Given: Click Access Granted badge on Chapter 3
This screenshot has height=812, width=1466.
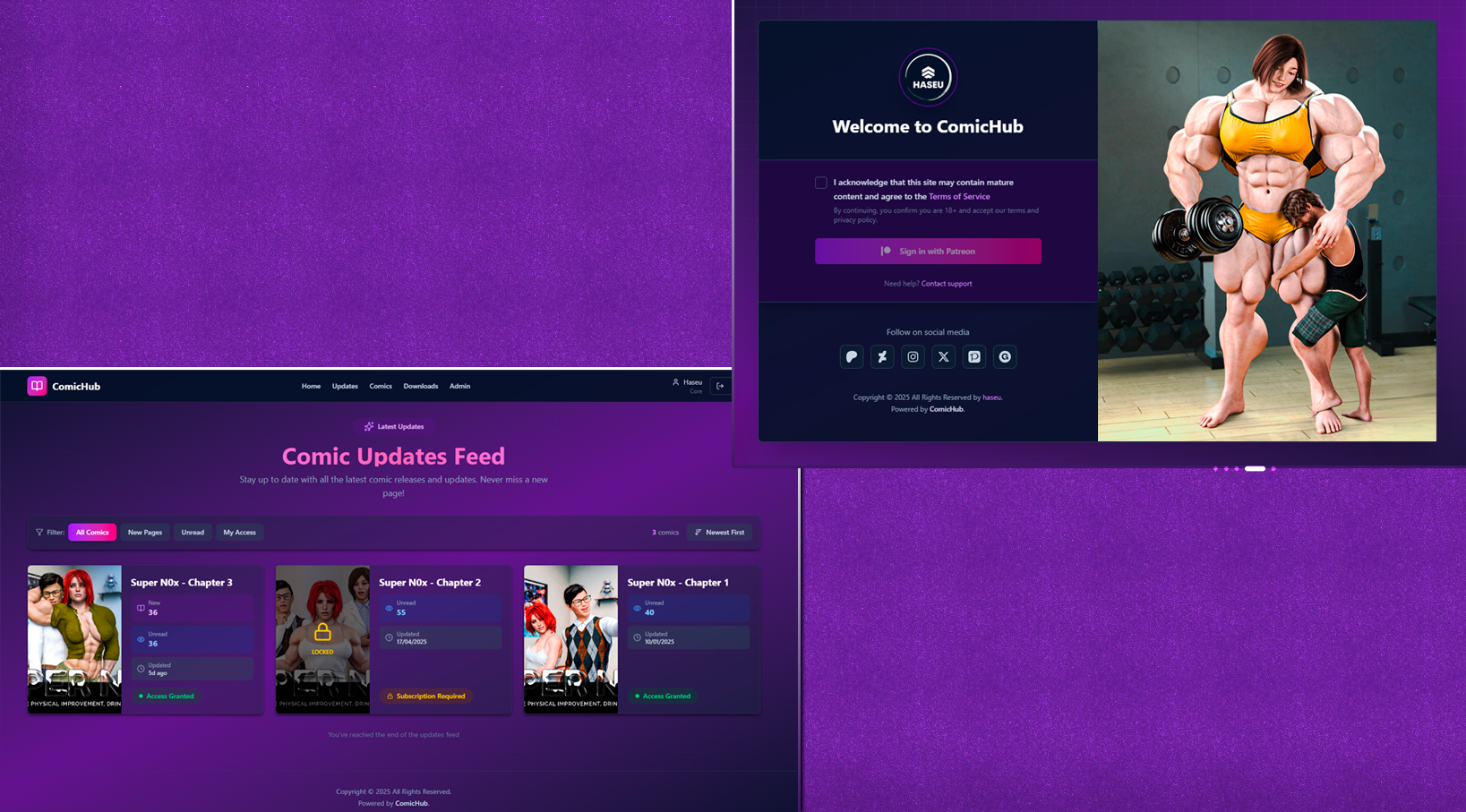Looking at the screenshot, I should (x=167, y=697).
